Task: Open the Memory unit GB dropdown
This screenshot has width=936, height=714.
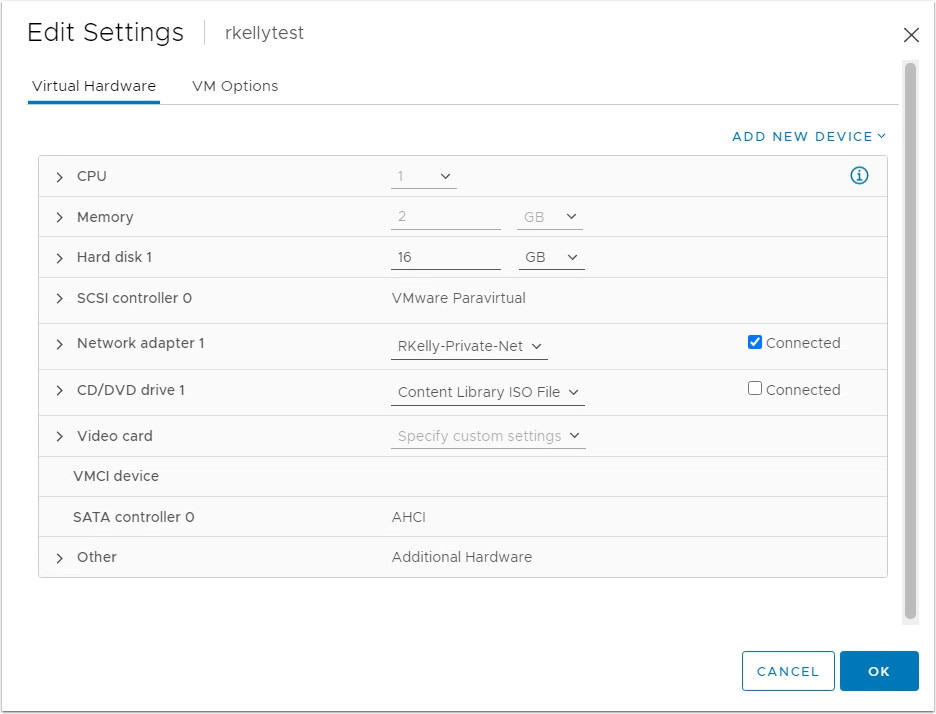Action: [x=550, y=217]
